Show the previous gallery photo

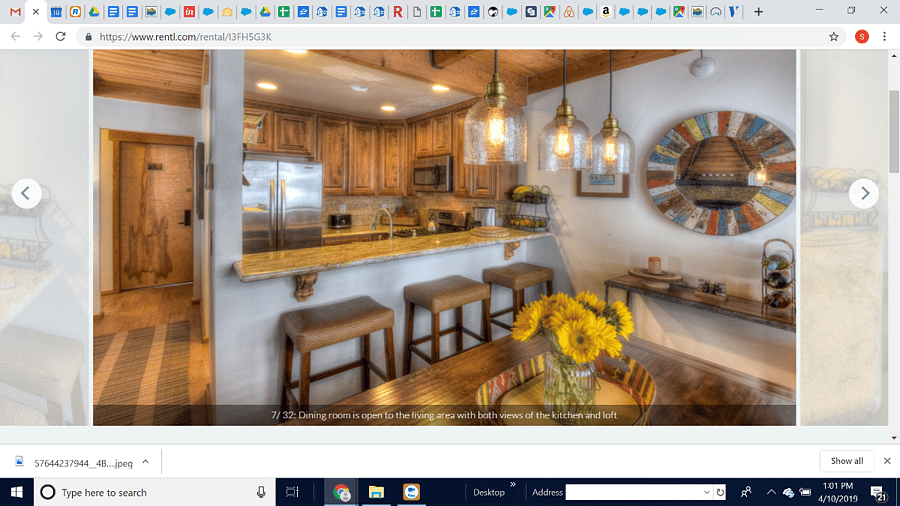pos(26,193)
